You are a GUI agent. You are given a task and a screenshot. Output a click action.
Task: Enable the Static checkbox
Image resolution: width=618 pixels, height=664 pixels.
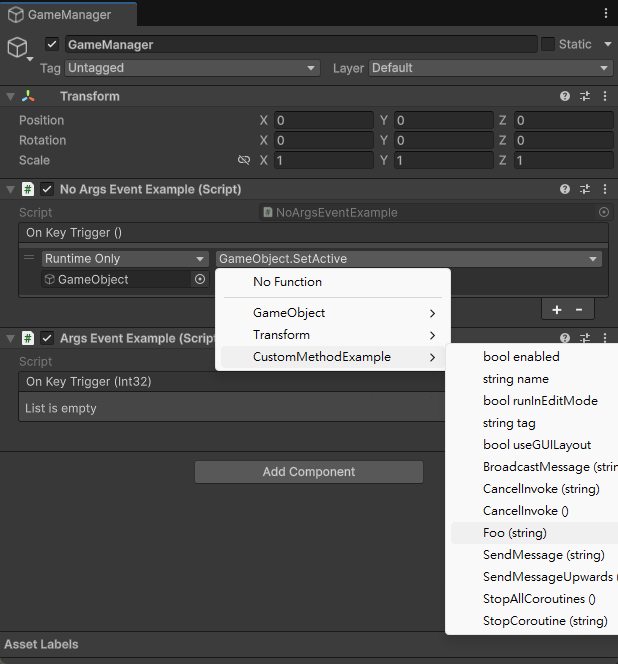[547, 44]
